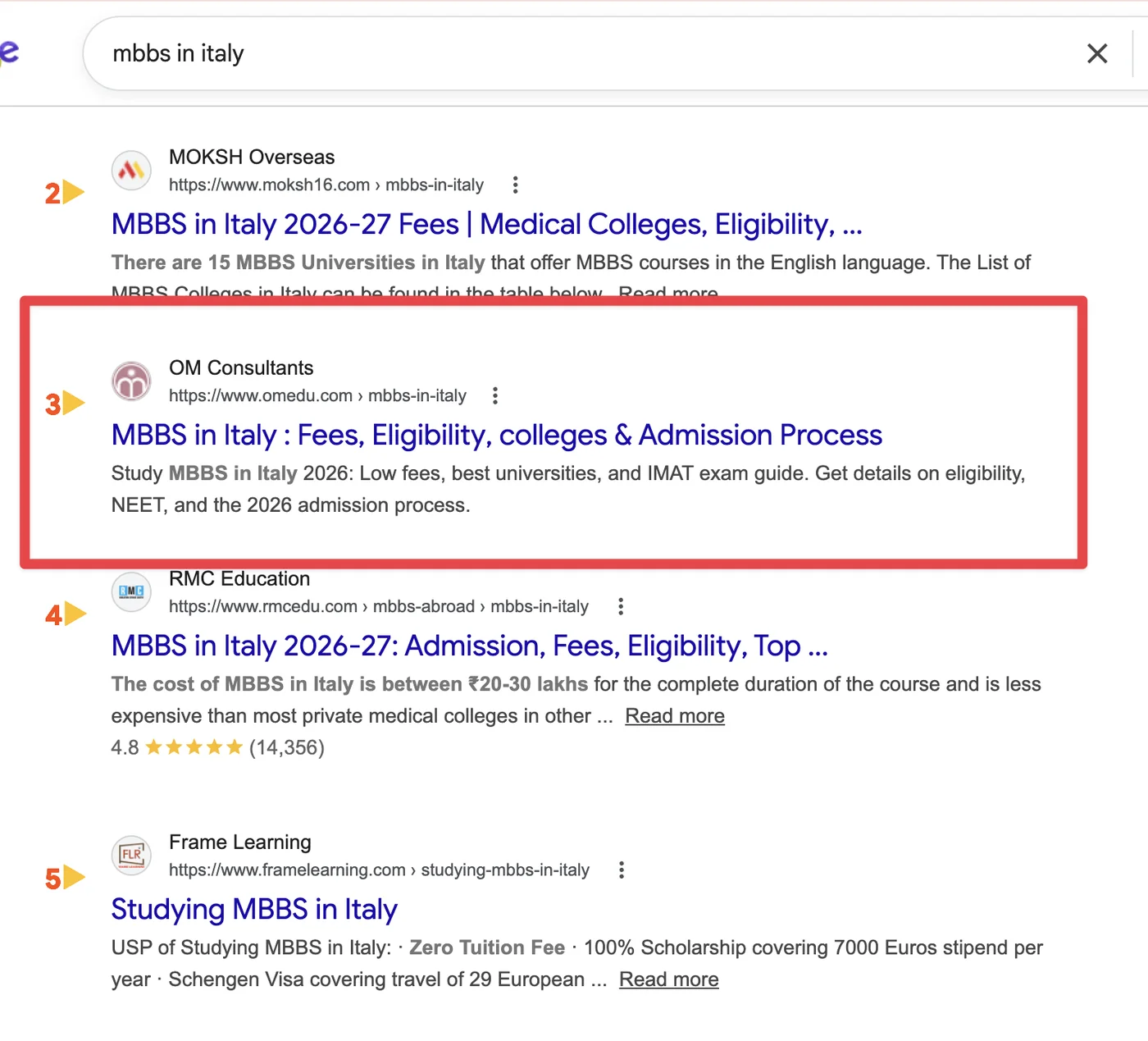This screenshot has height=1041, width=1148.
Task: Click the bold "Zero Tuition Fee" snippet text
Action: 487,947
